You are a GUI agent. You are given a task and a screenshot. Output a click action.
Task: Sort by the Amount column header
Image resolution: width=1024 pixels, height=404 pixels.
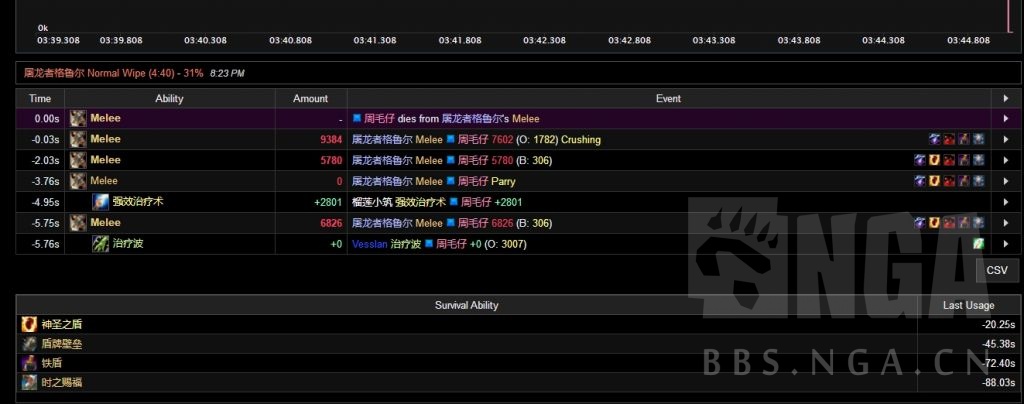(x=310, y=98)
